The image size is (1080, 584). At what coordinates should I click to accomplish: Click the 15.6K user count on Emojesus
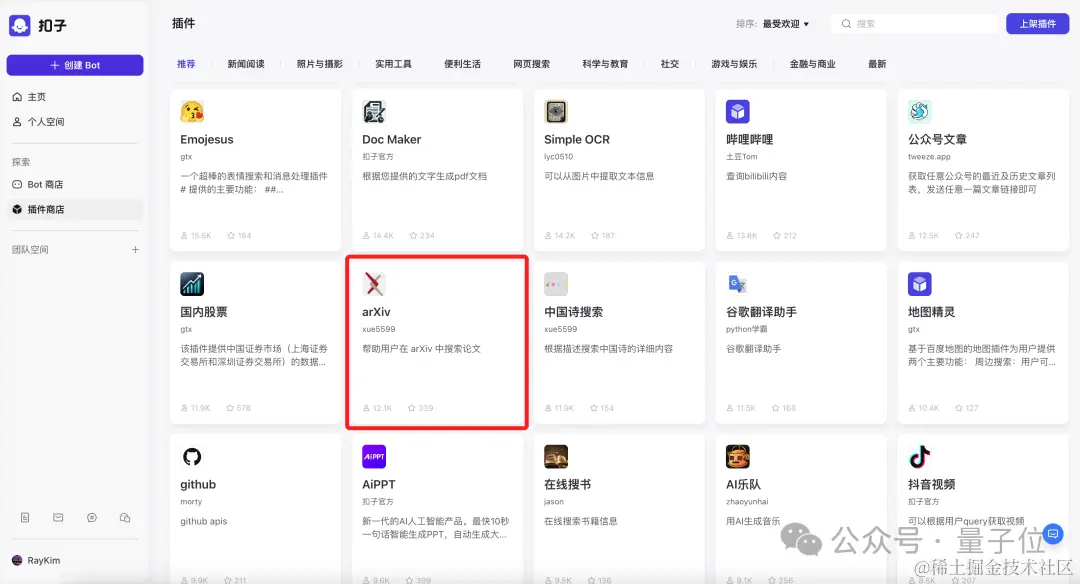pyautogui.click(x=196, y=236)
